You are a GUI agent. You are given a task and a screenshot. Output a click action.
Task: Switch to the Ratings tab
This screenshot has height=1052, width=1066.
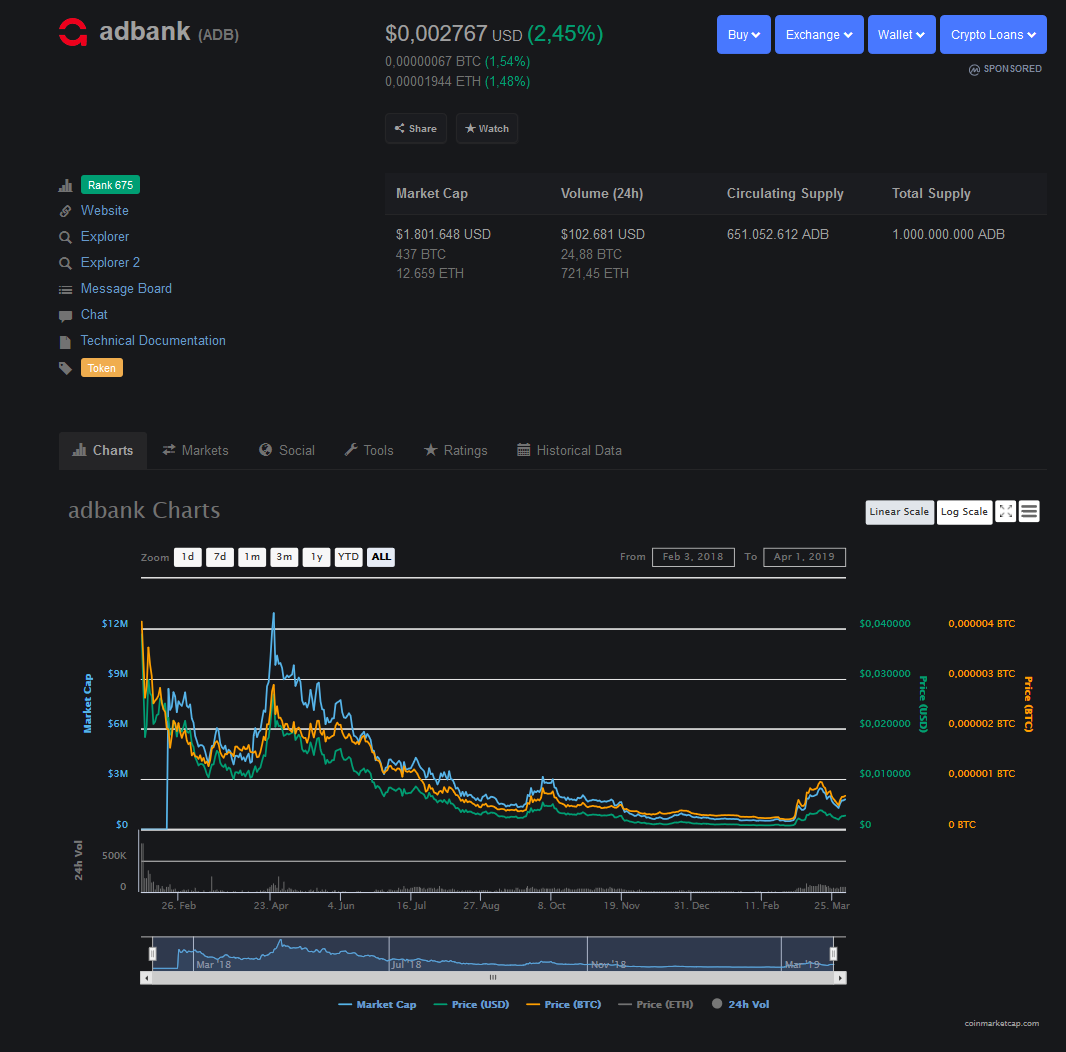[455, 450]
